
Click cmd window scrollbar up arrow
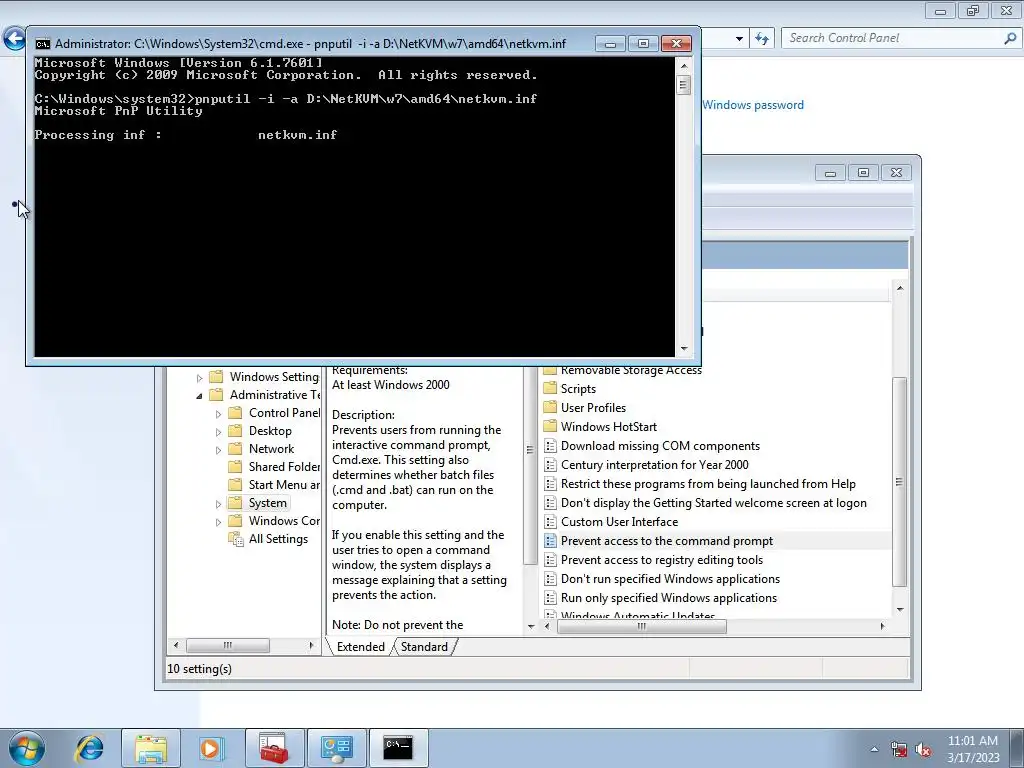(684, 66)
